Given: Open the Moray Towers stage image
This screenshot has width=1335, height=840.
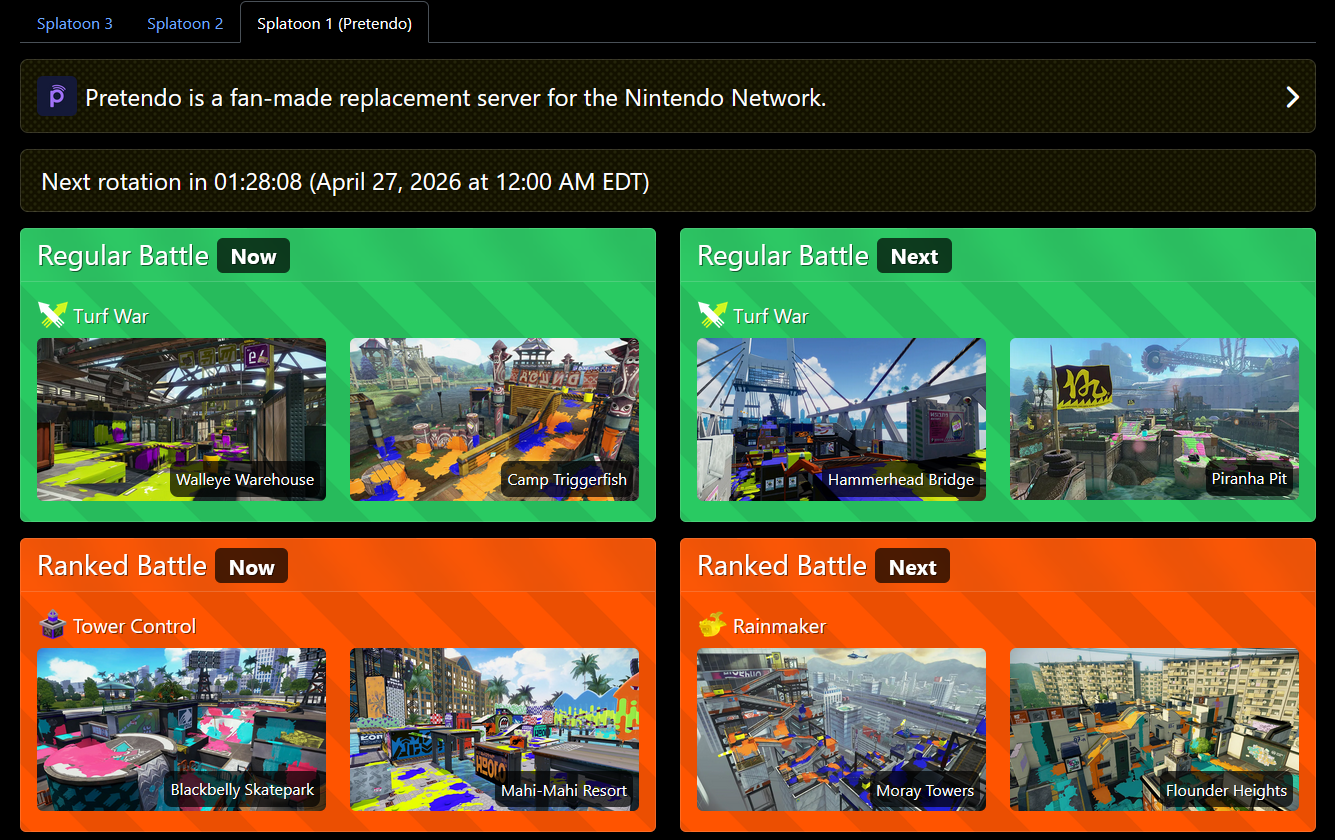Looking at the screenshot, I should 841,729.
